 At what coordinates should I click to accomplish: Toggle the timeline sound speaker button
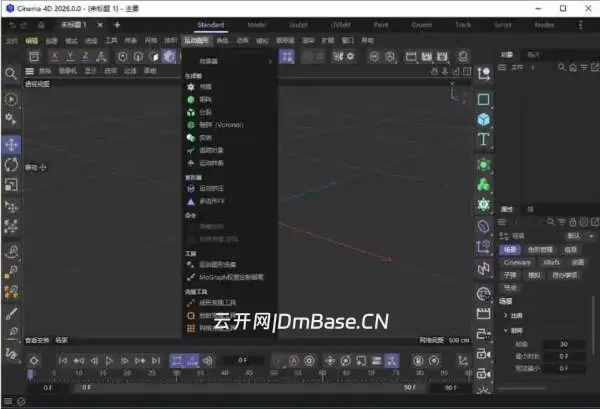point(207,360)
